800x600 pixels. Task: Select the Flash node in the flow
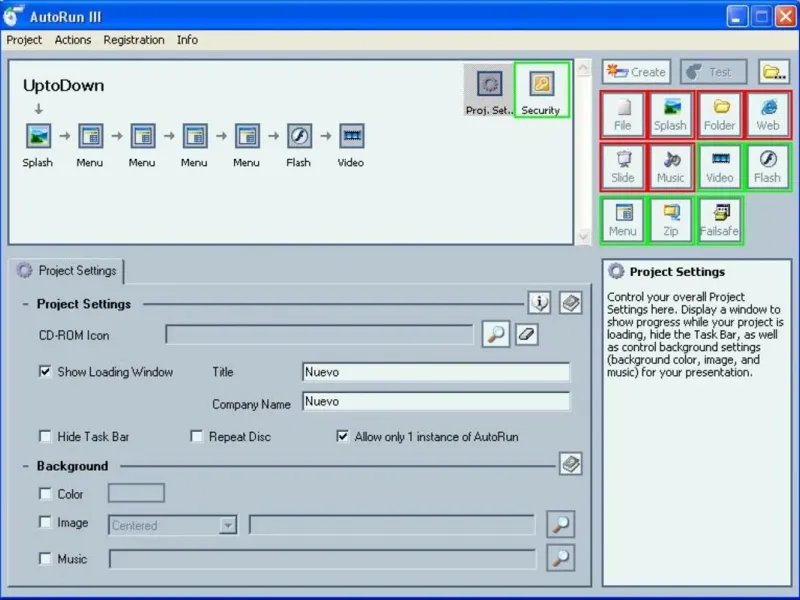(x=298, y=146)
